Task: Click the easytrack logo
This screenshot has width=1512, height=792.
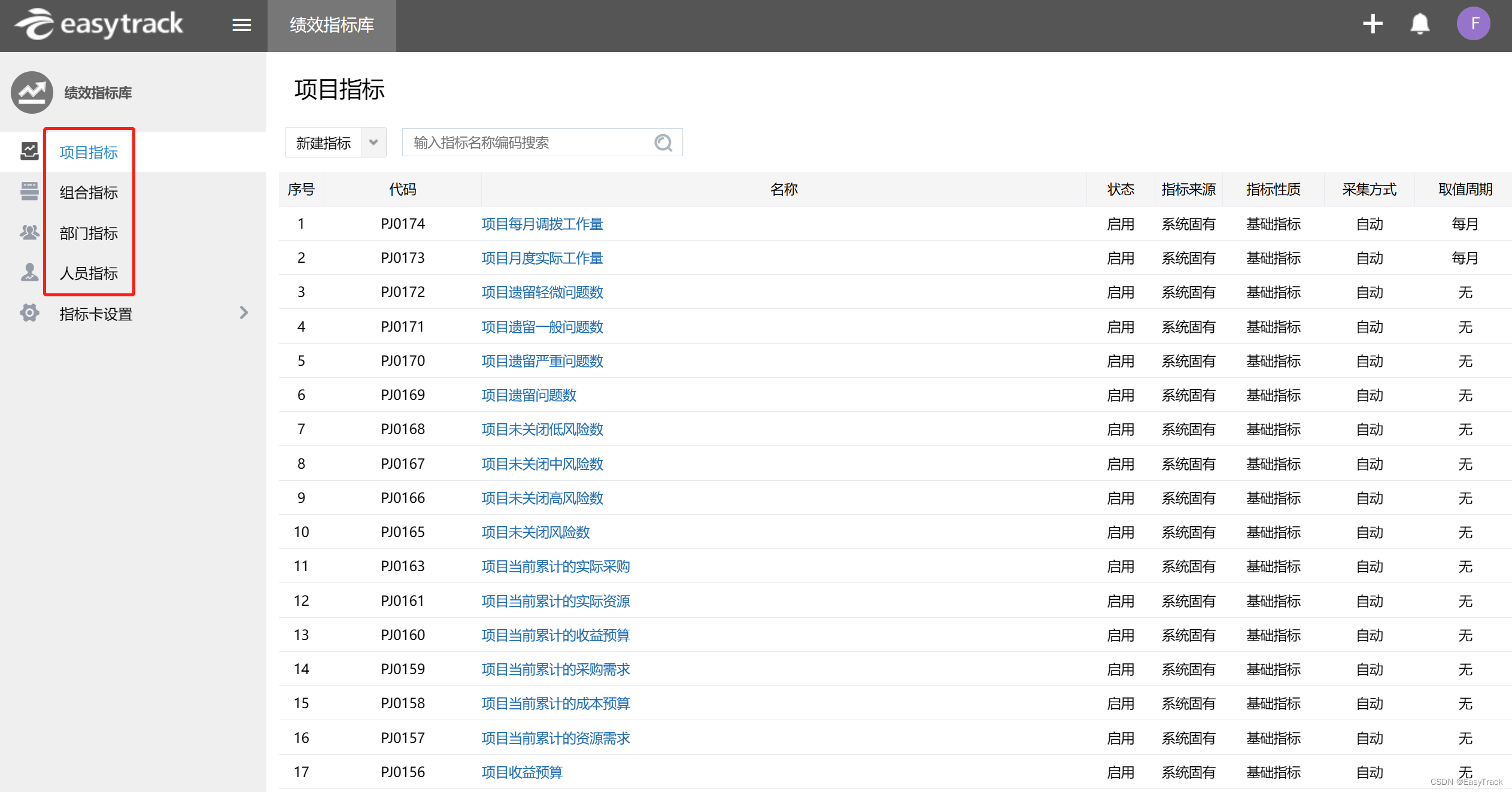Action: (x=99, y=24)
